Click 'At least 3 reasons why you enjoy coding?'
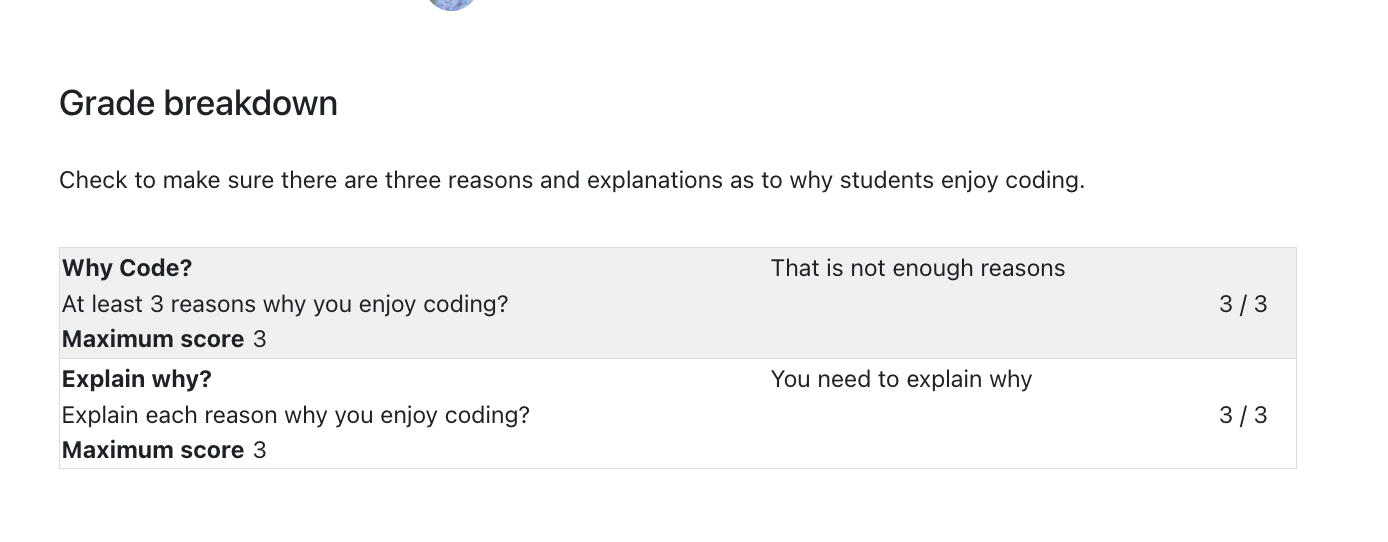 (285, 304)
